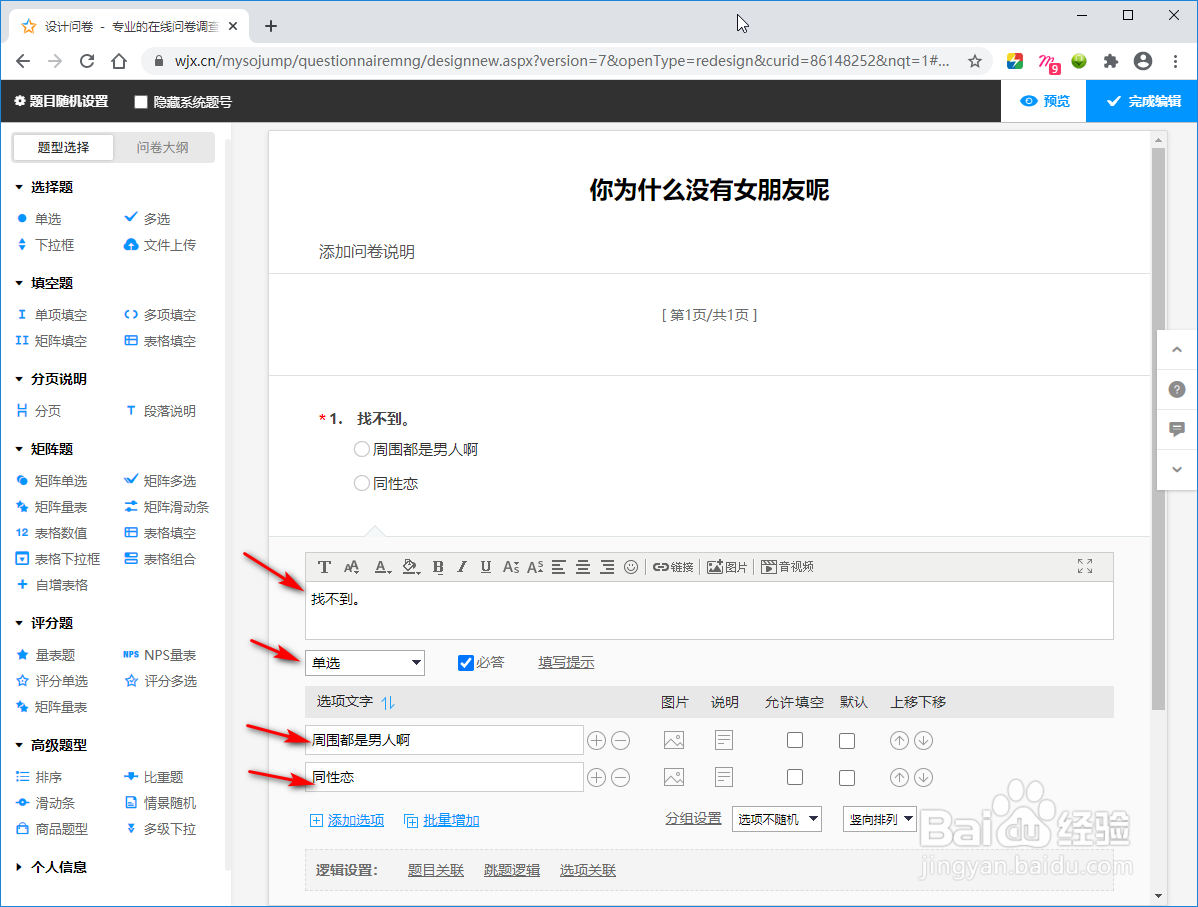Open the emoji picker in the editor toolbar
The height and width of the screenshot is (907, 1198).
coord(631,566)
